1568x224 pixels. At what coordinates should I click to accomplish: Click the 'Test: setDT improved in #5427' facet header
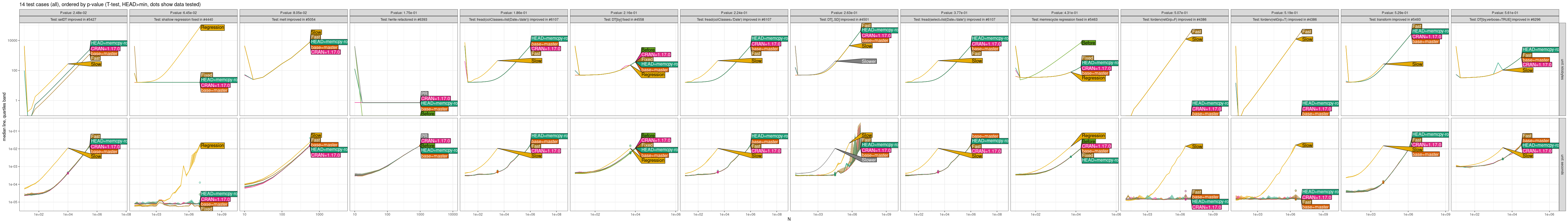point(73,20)
